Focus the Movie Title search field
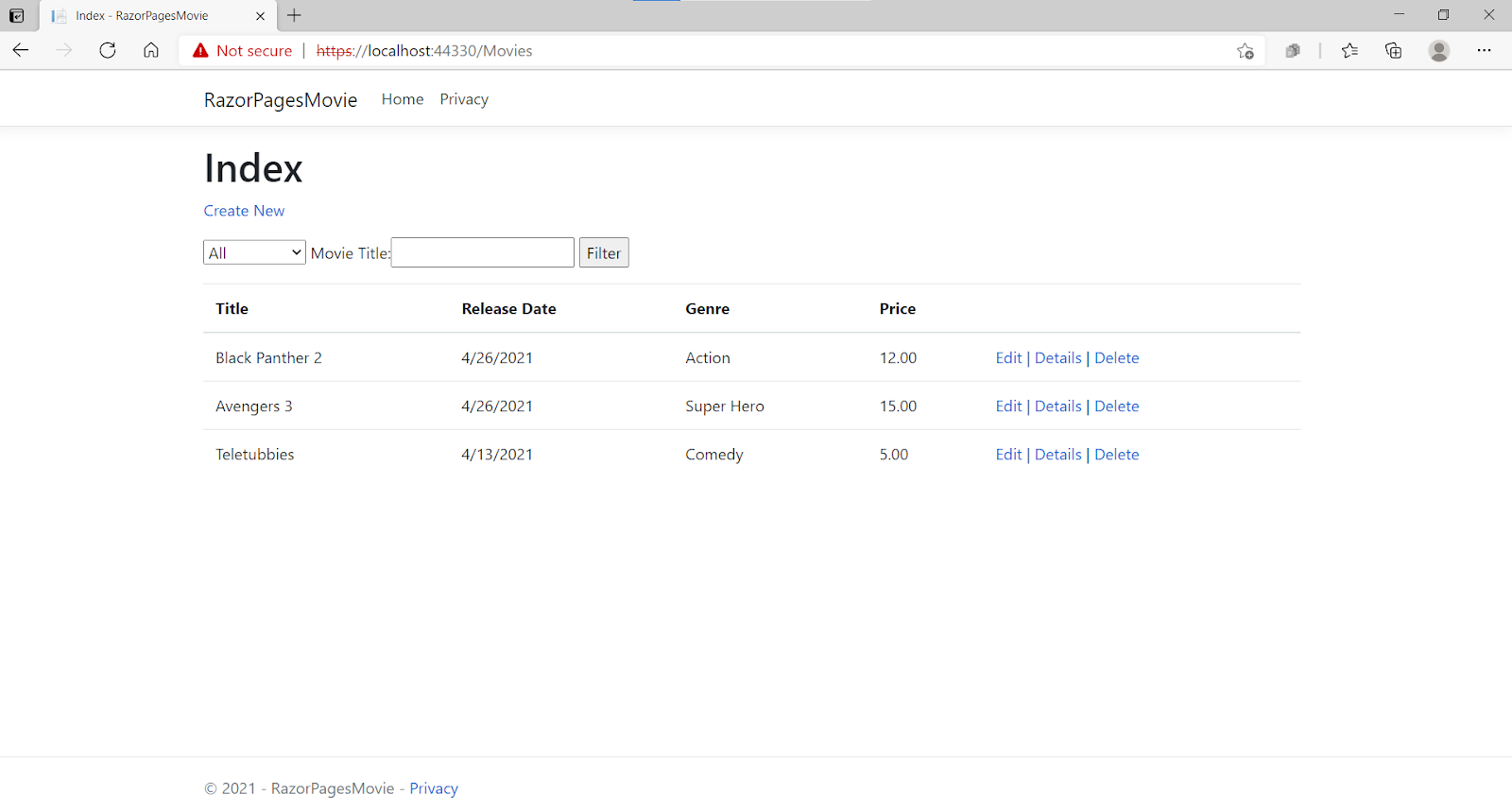The height and width of the screenshot is (812, 1512). [483, 252]
